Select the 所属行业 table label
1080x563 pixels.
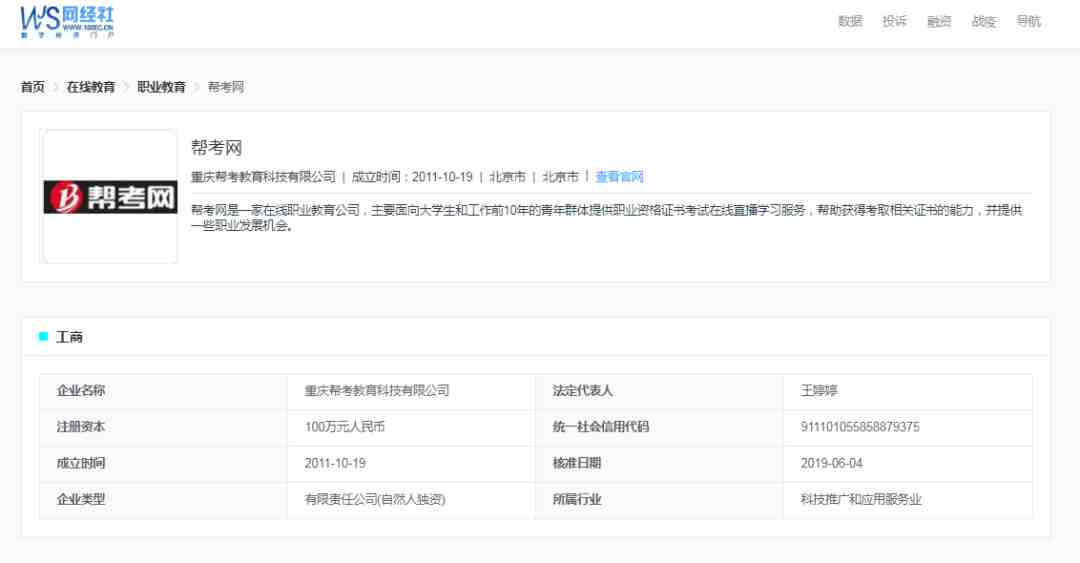point(577,499)
